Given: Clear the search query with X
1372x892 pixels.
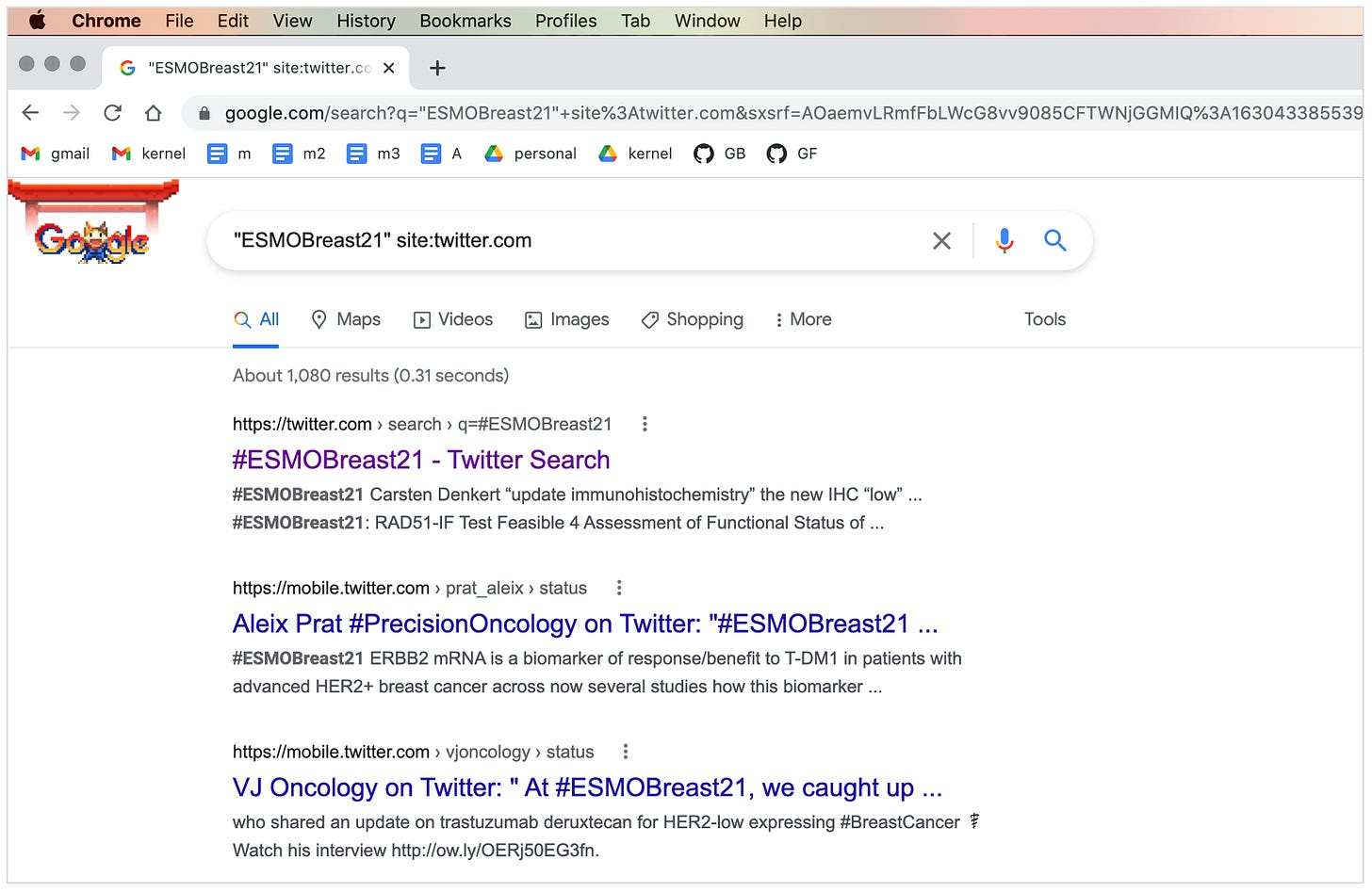Looking at the screenshot, I should click(x=941, y=241).
